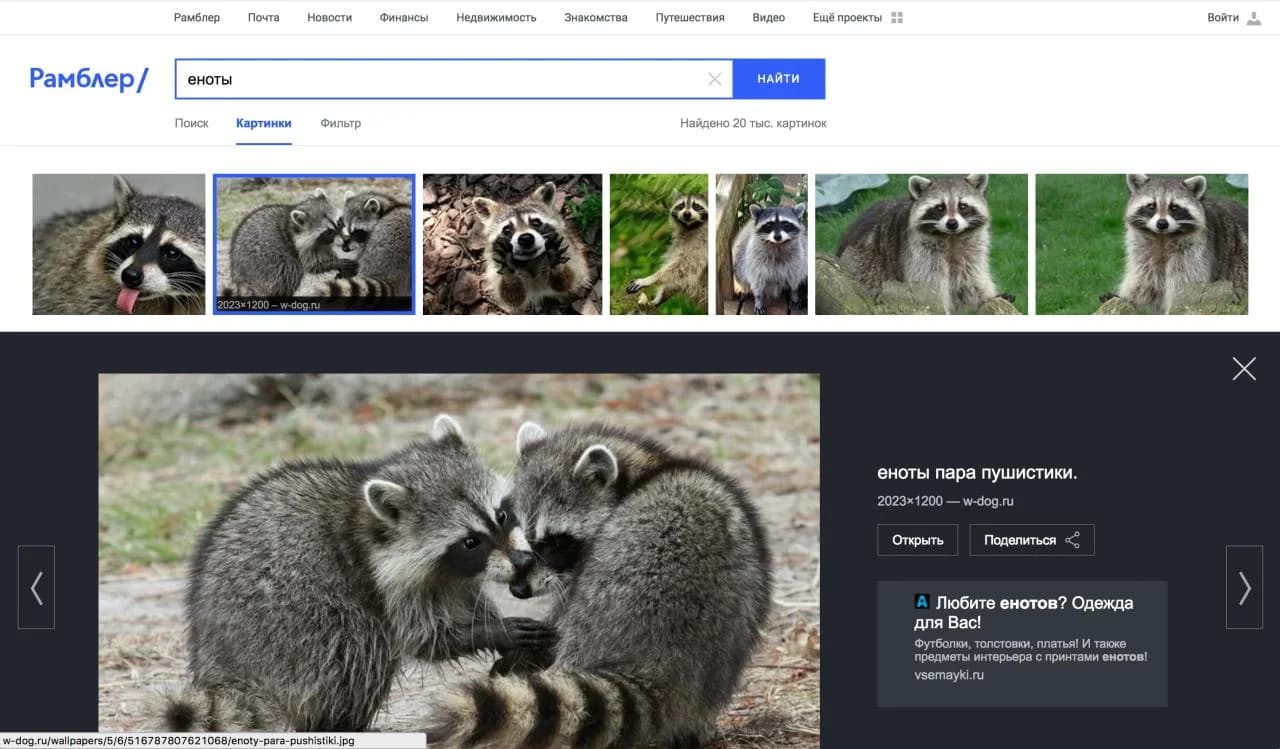Open the Ещё проекты menu
The height and width of the screenshot is (749, 1280).
click(x=847, y=18)
